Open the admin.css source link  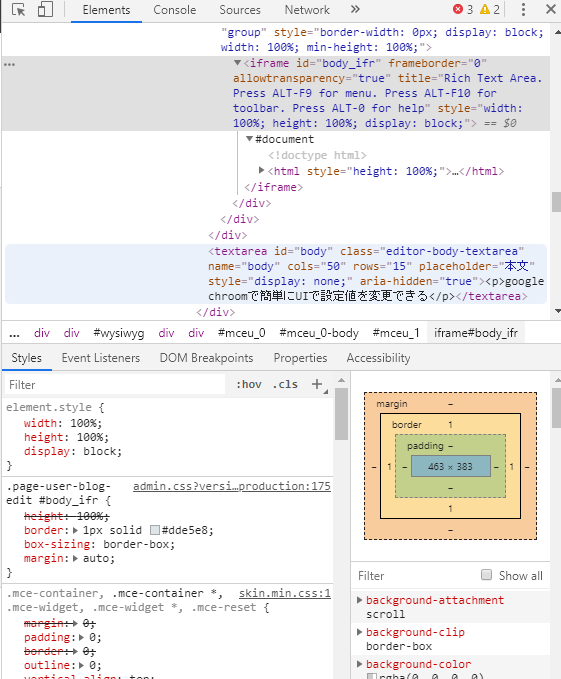[x=232, y=486]
